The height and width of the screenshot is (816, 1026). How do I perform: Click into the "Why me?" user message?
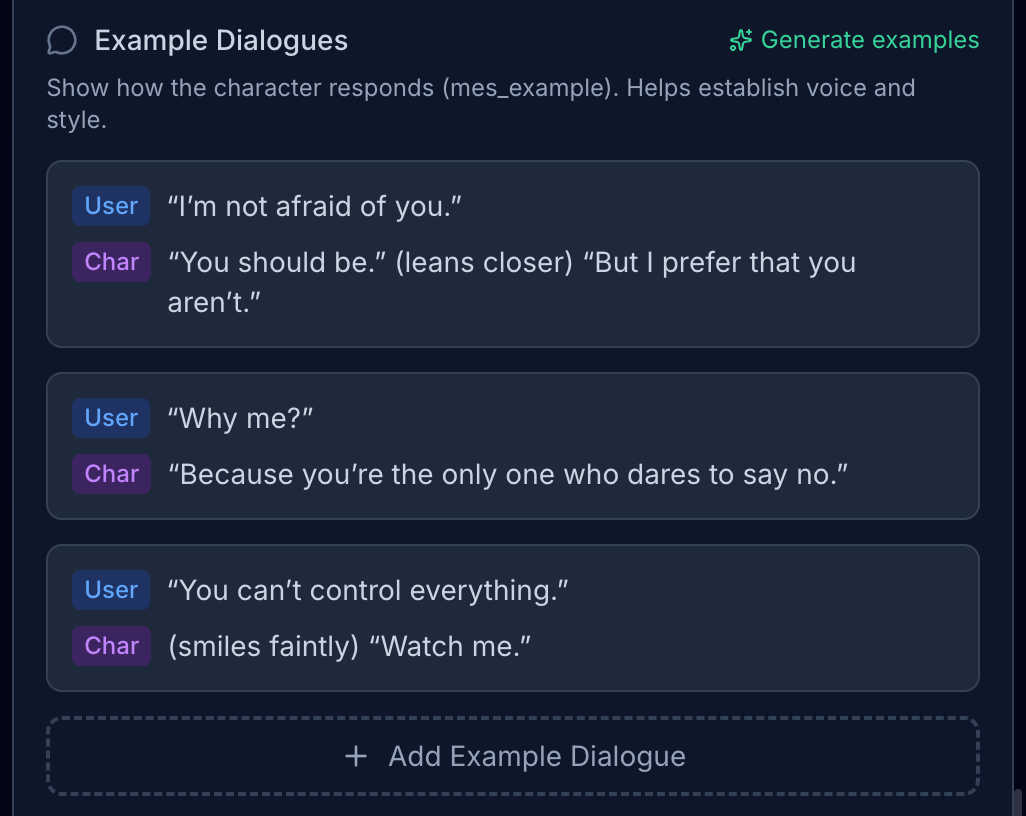(241, 419)
